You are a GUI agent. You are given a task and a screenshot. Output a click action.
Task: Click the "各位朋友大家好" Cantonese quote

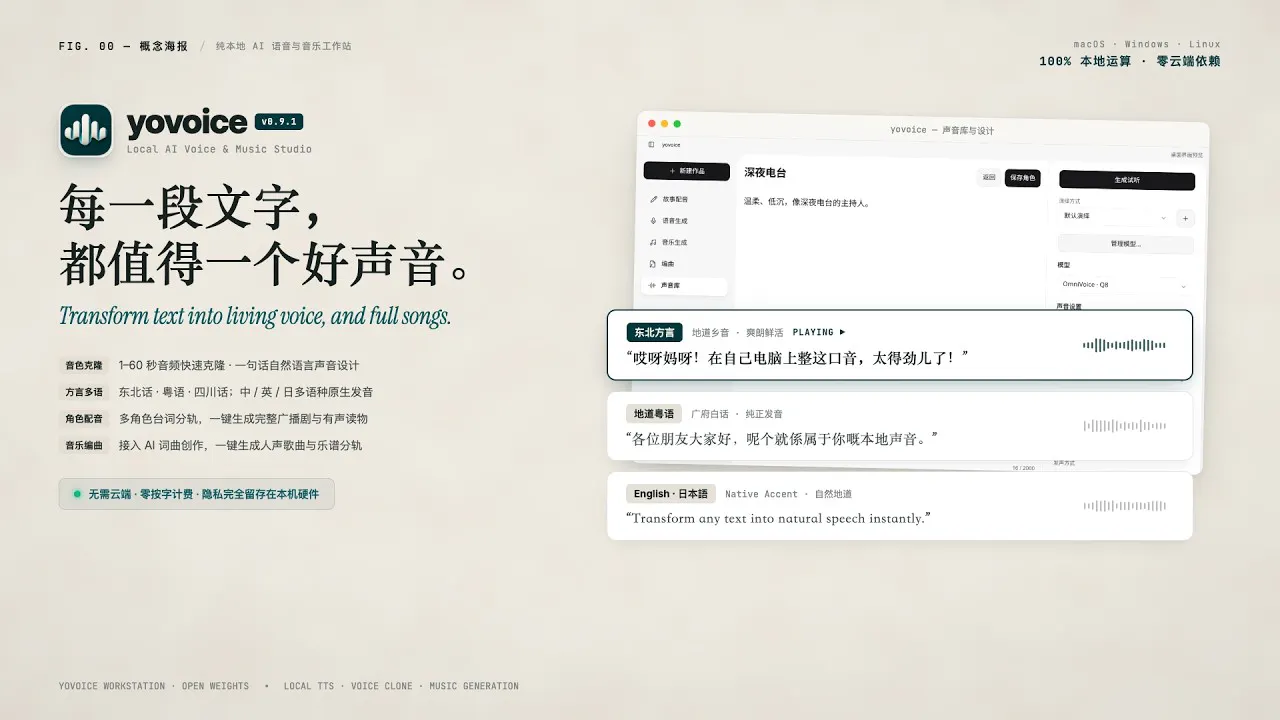(782, 438)
